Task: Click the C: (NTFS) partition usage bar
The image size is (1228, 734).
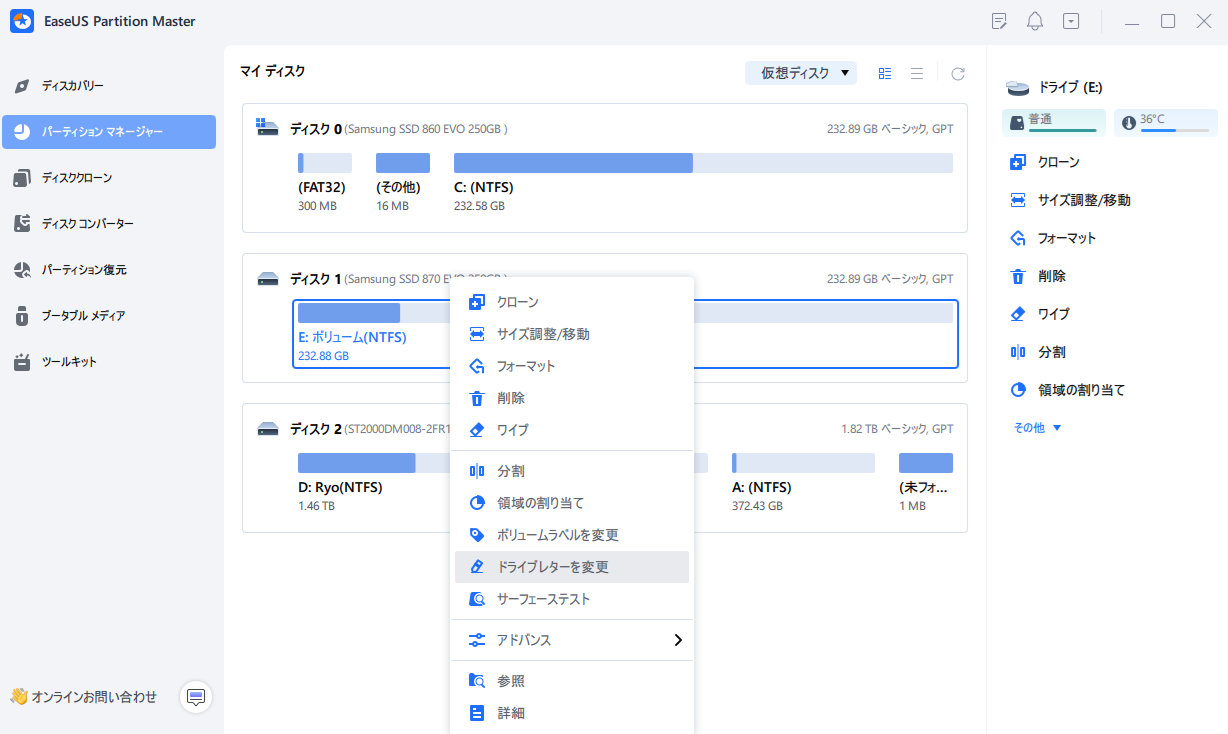Action: click(702, 163)
